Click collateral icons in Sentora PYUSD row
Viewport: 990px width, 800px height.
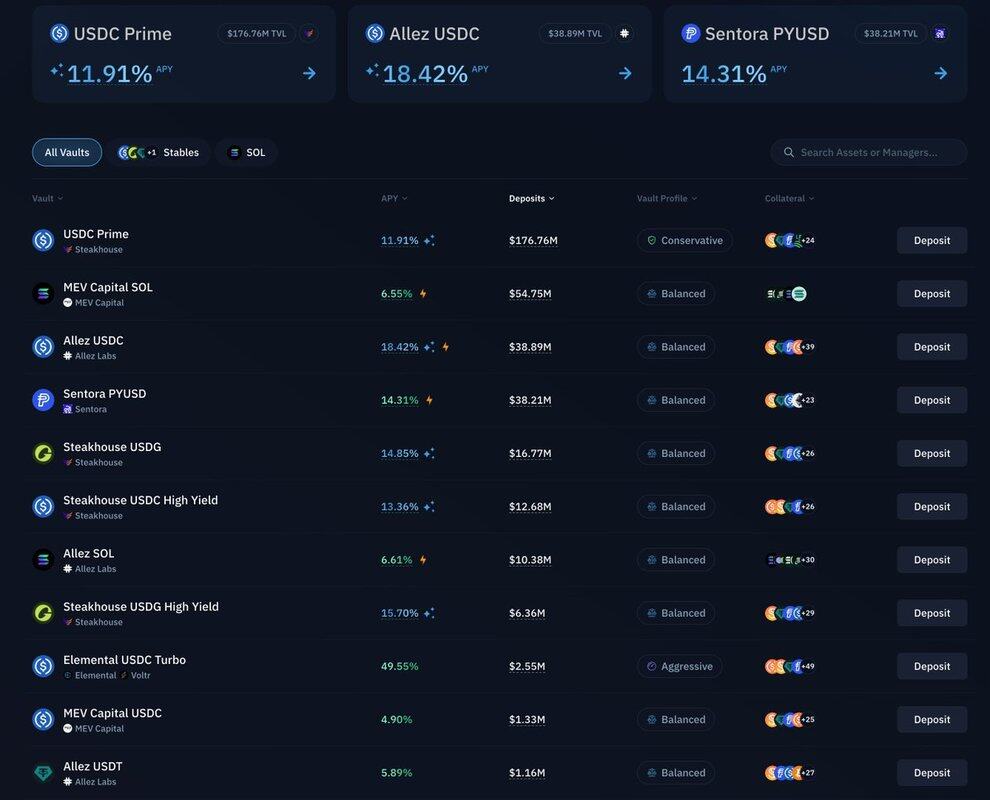(790, 400)
